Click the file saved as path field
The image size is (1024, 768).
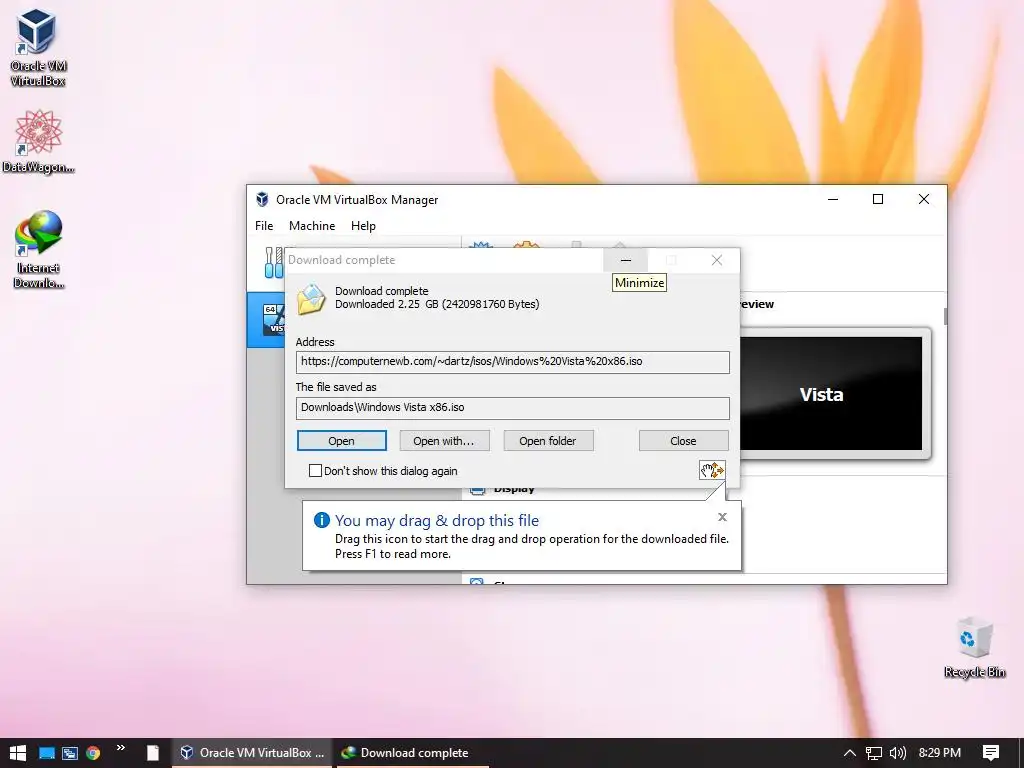click(513, 408)
